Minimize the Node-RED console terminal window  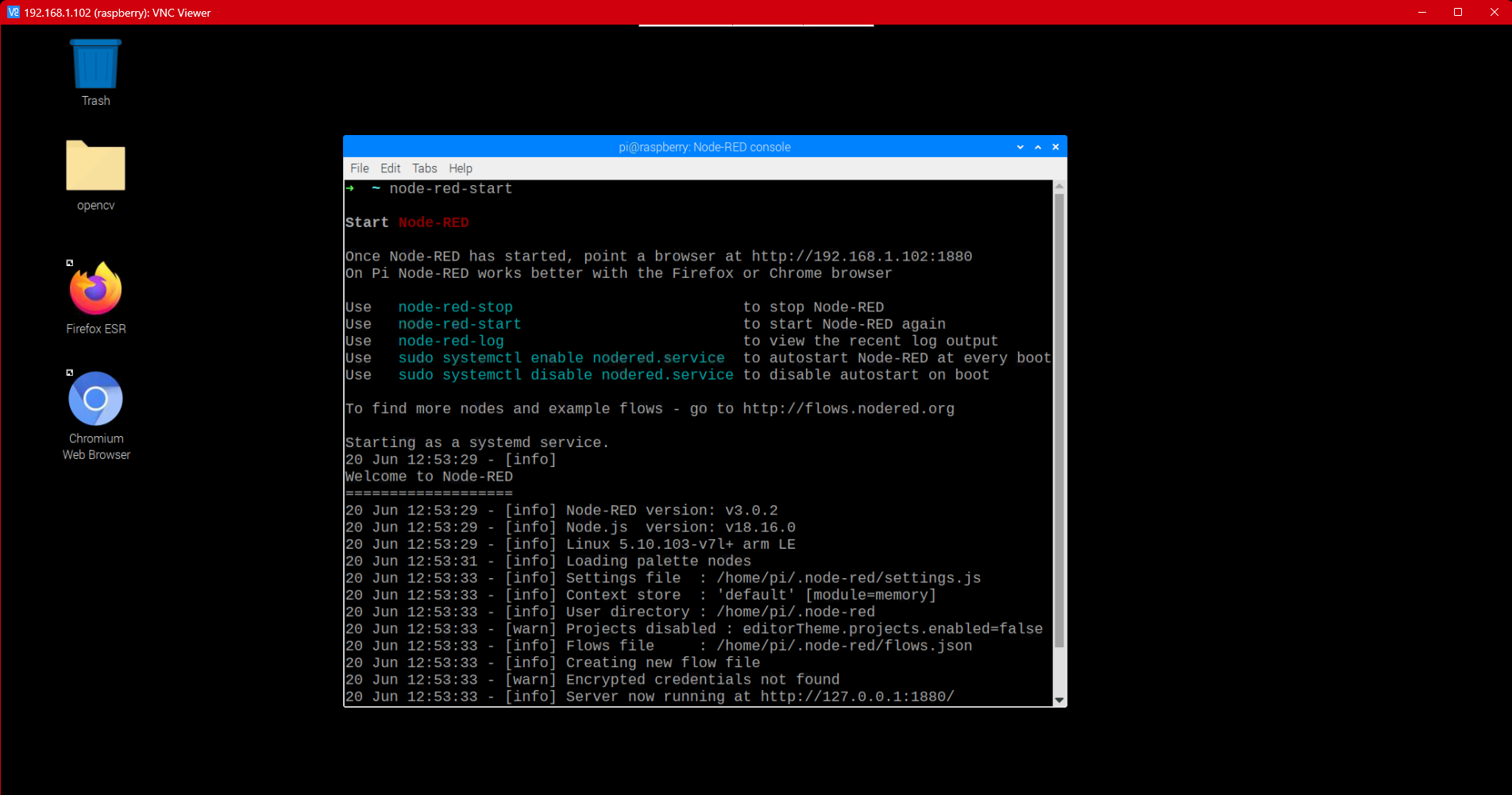pyautogui.click(x=1020, y=147)
